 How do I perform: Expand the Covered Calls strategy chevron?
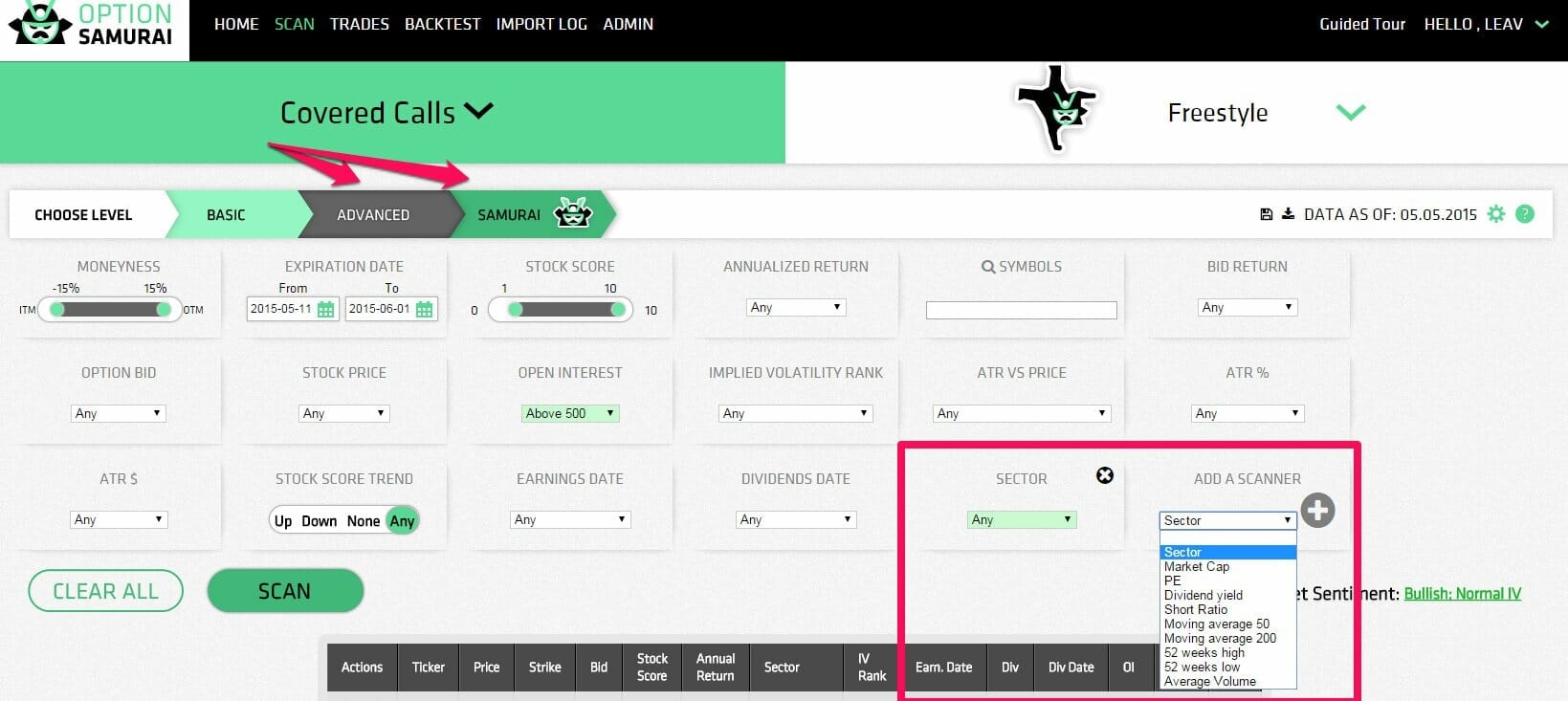coord(478,111)
